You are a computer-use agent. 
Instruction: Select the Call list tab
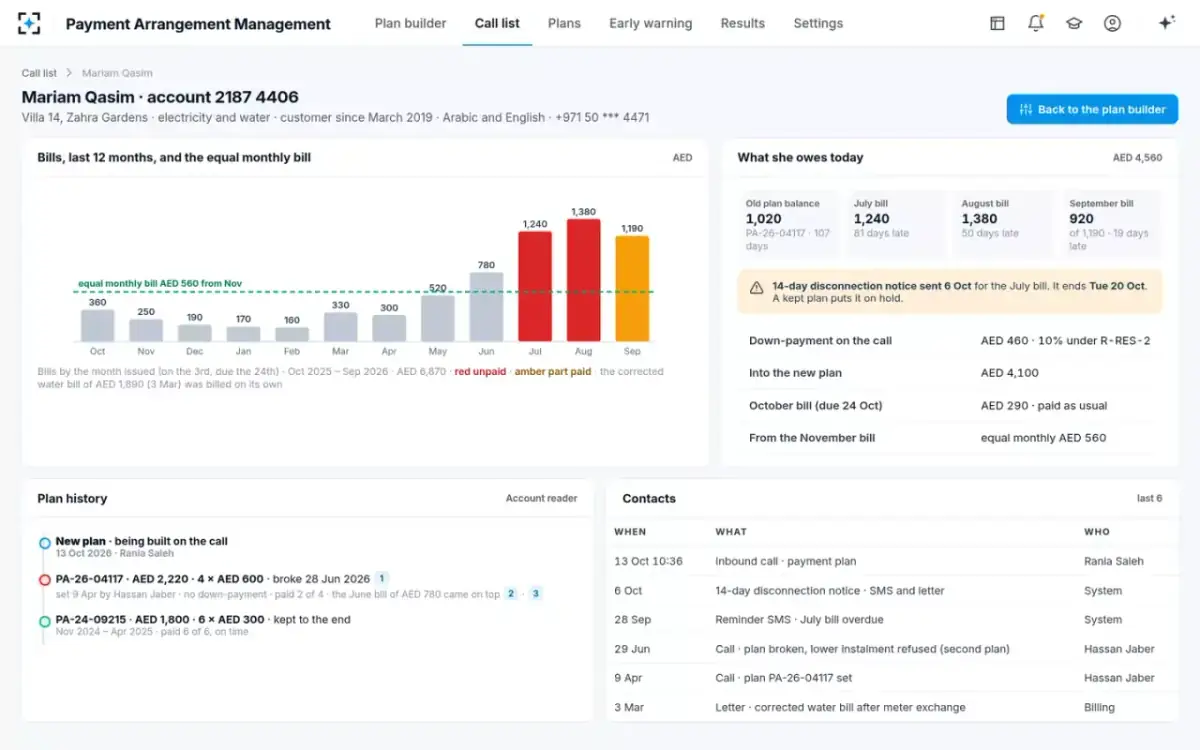(497, 23)
